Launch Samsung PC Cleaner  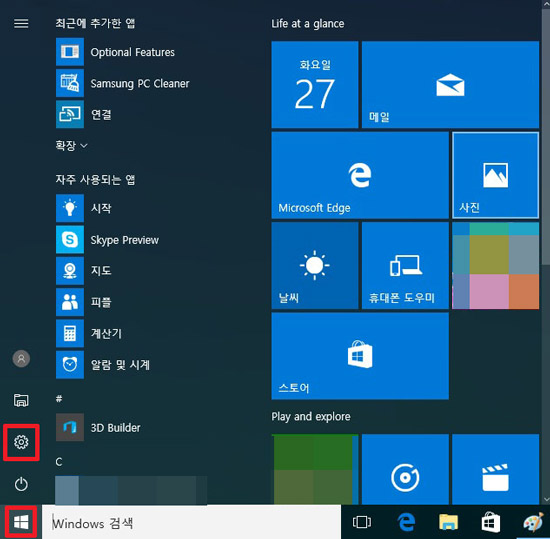coord(123,83)
